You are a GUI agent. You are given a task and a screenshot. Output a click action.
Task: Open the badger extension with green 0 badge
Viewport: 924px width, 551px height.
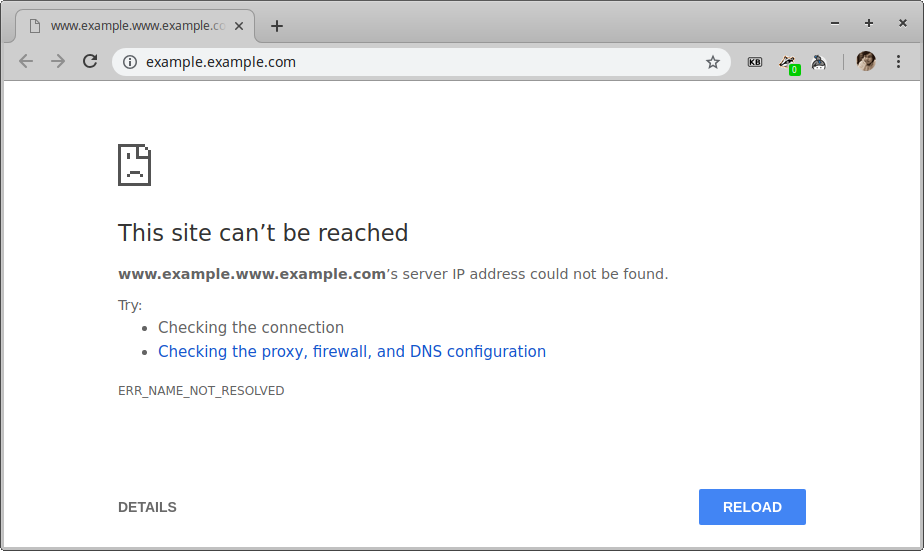[x=788, y=64]
